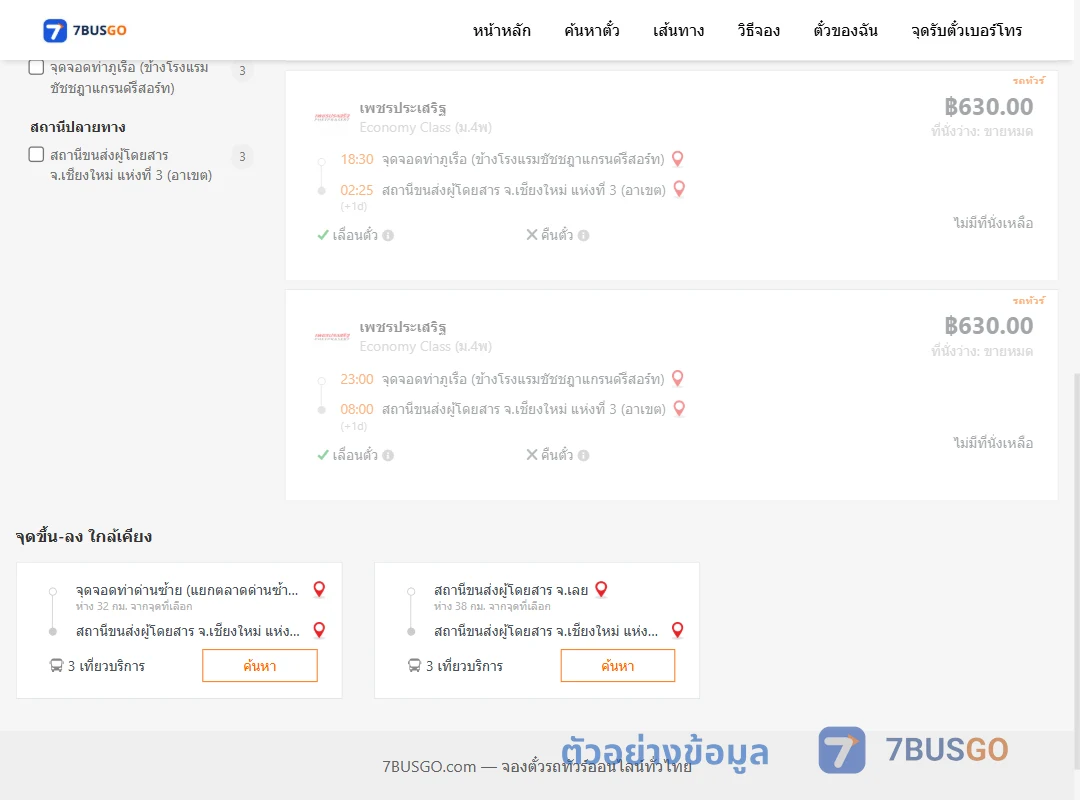This screenshot has height=800, width=1080.
Task: Click 7BUSGO.com footer text
Action: (537, 766)
